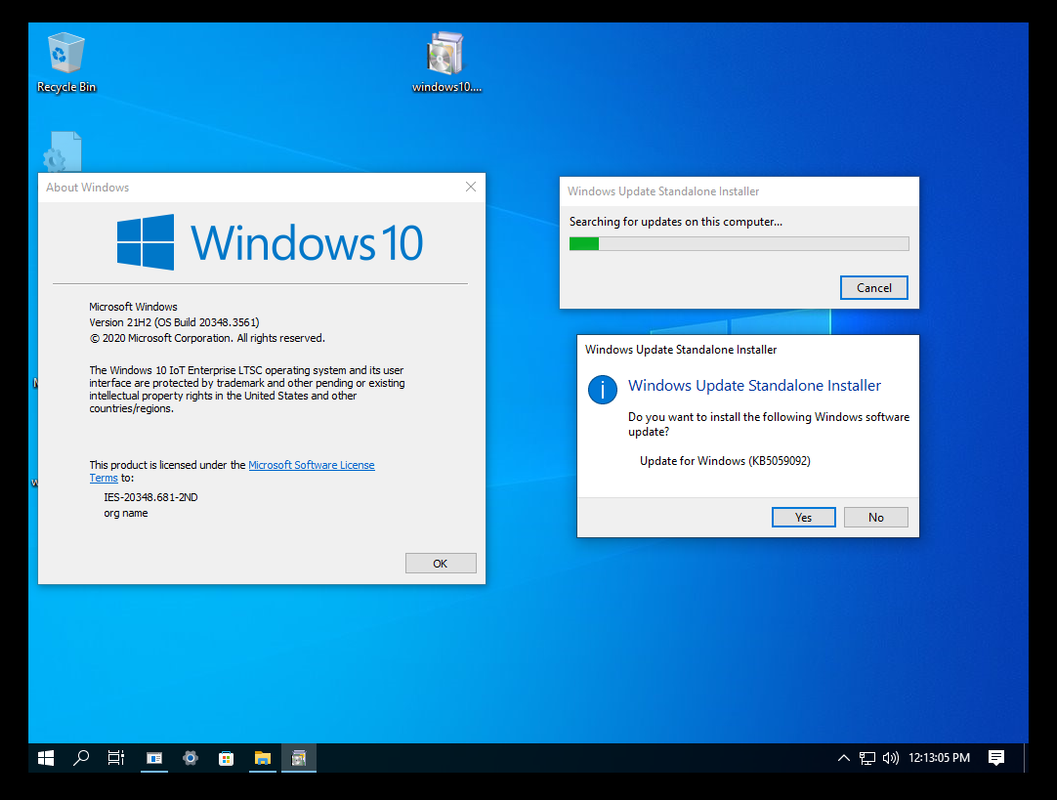The height and width of the screenshot is (800, 1057).
Task: Select the gear file icon under Recycle Bin
Action: 62,152
